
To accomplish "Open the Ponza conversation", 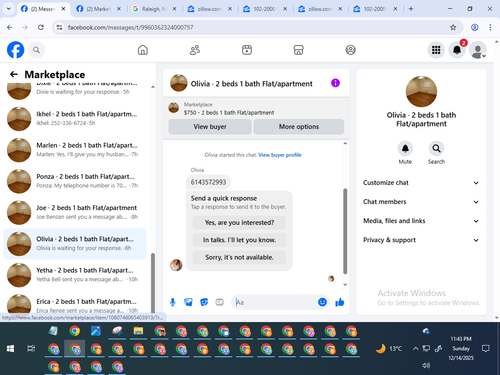I will point(75,181).
